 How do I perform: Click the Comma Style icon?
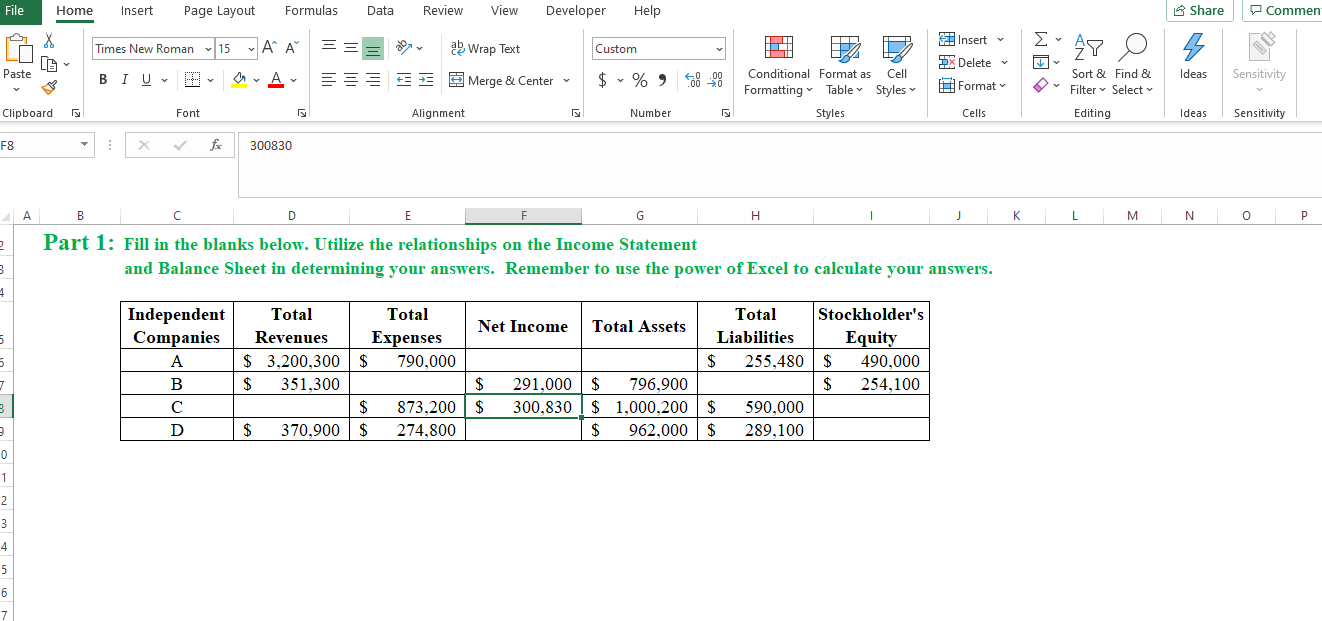(x=660, y=80)
